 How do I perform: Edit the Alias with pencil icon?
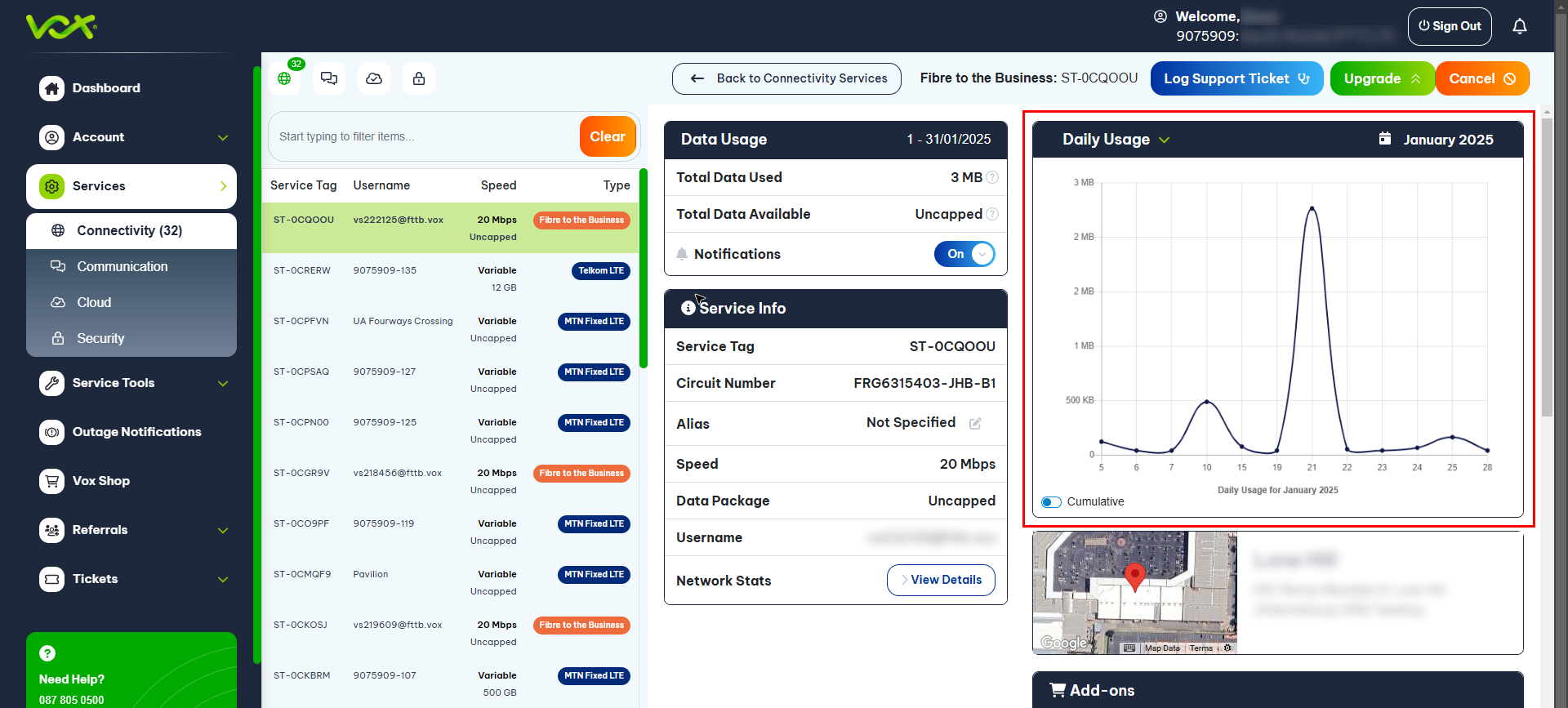tap(975, 423)
